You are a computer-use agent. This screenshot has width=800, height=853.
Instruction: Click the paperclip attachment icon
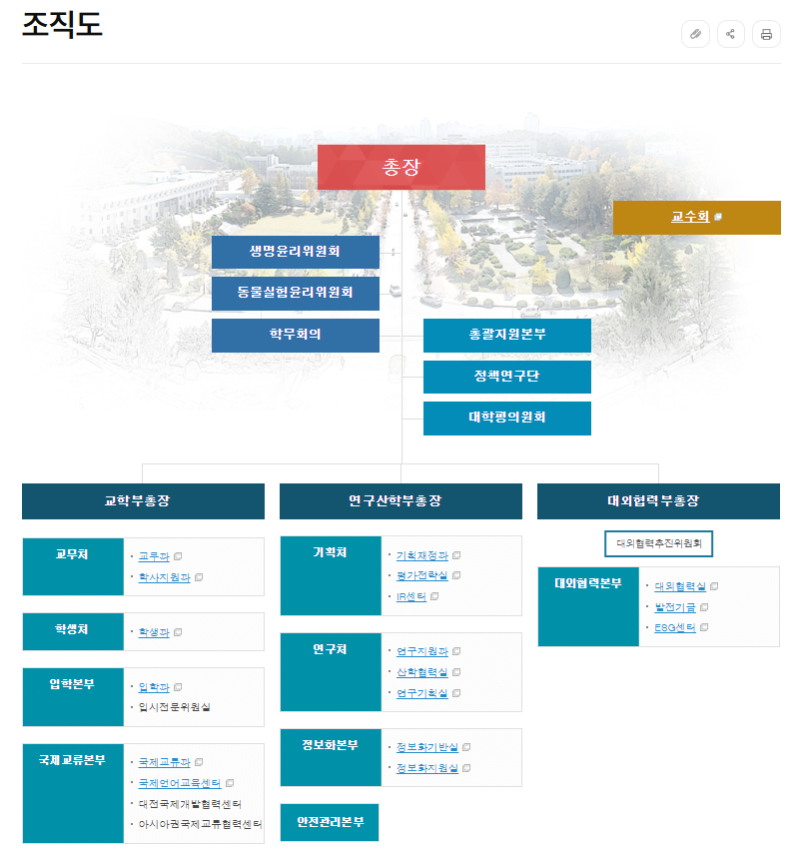695,34
